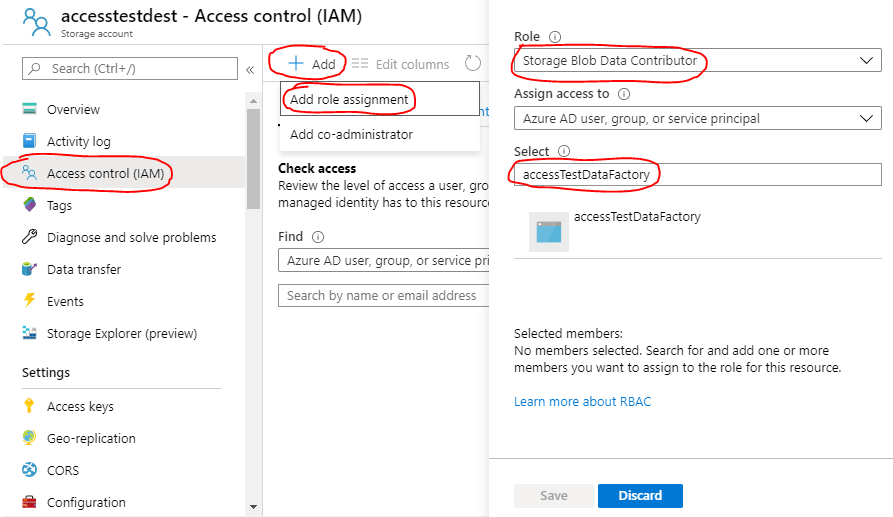Click the Refresh icon in toolbar
893x517 pixels.
tap(473, 64)
